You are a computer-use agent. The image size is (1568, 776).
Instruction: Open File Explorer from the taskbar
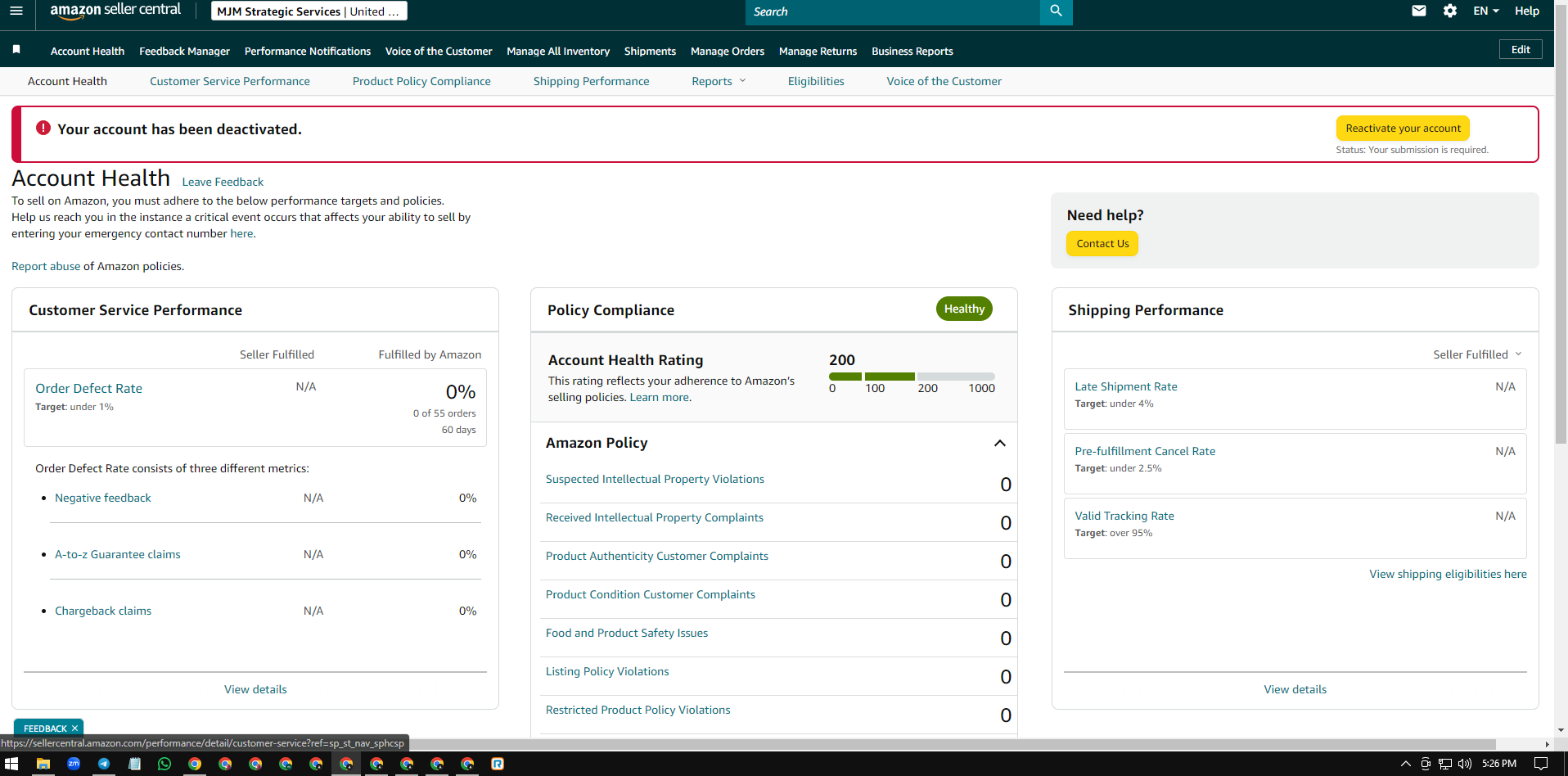pyautogui.click(x=43, y=764)
